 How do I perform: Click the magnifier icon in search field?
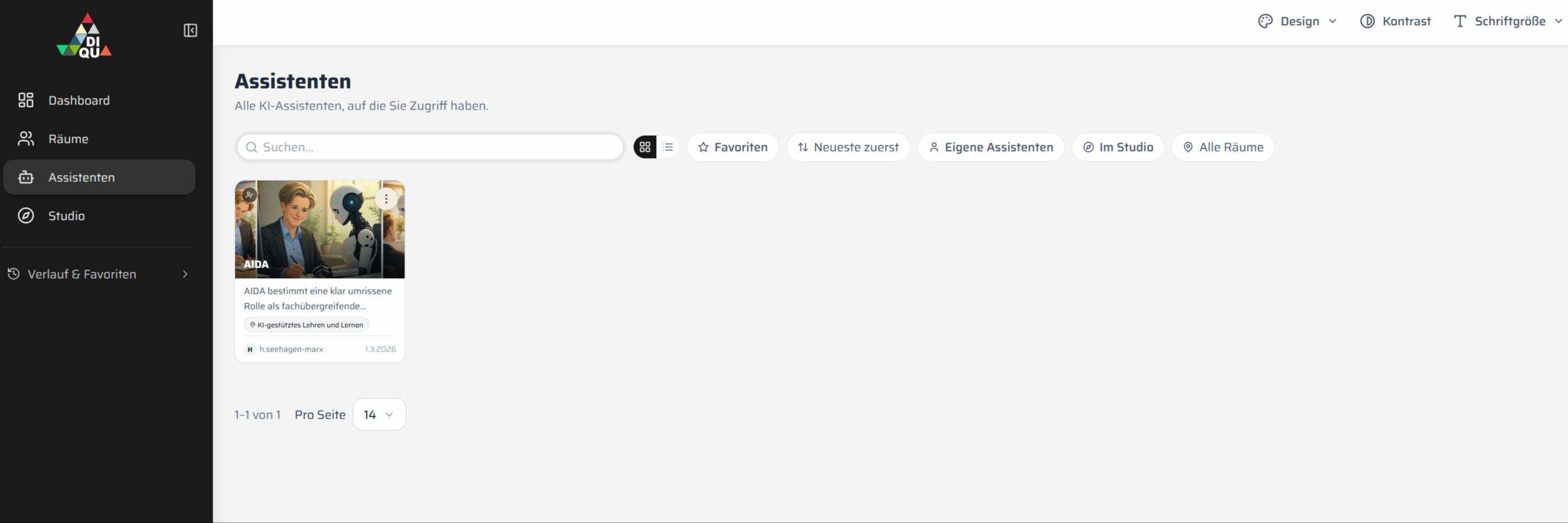point(251,148)
